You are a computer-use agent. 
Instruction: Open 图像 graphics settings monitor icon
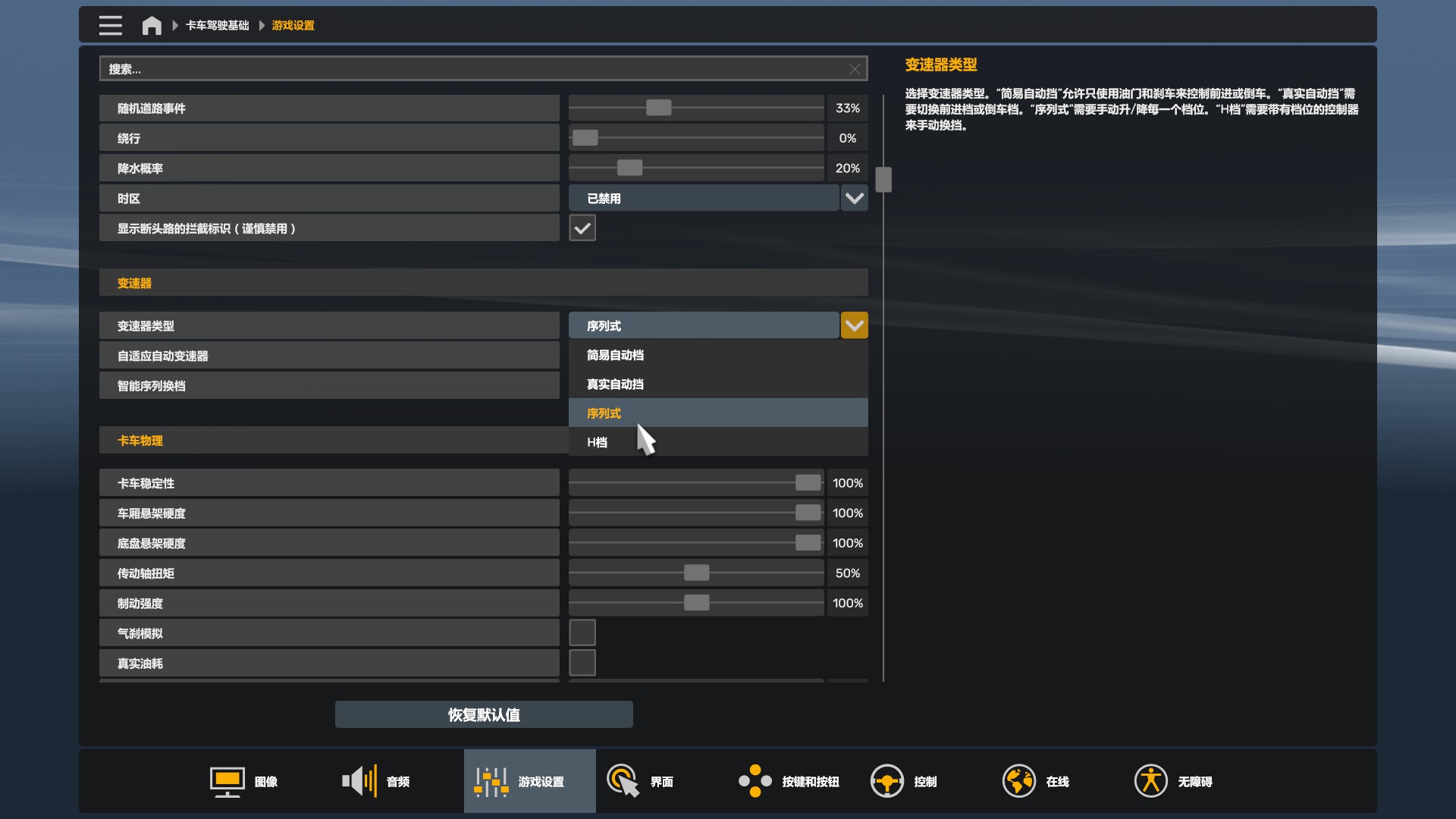(227, 781)
